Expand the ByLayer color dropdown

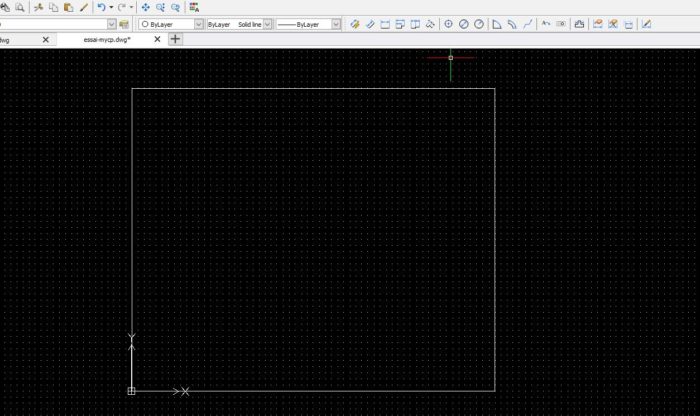click(199, 24)
